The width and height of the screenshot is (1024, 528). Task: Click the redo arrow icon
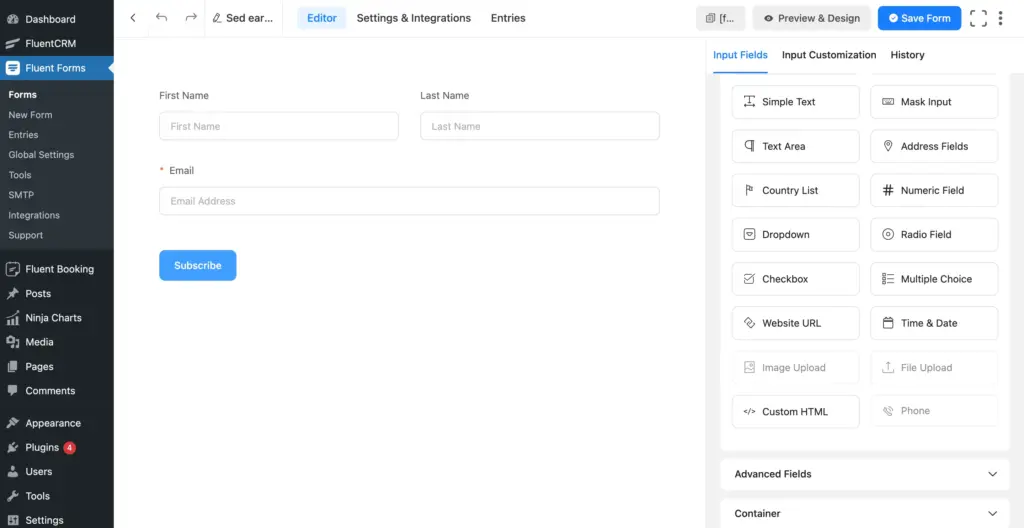tap(191, 18)
